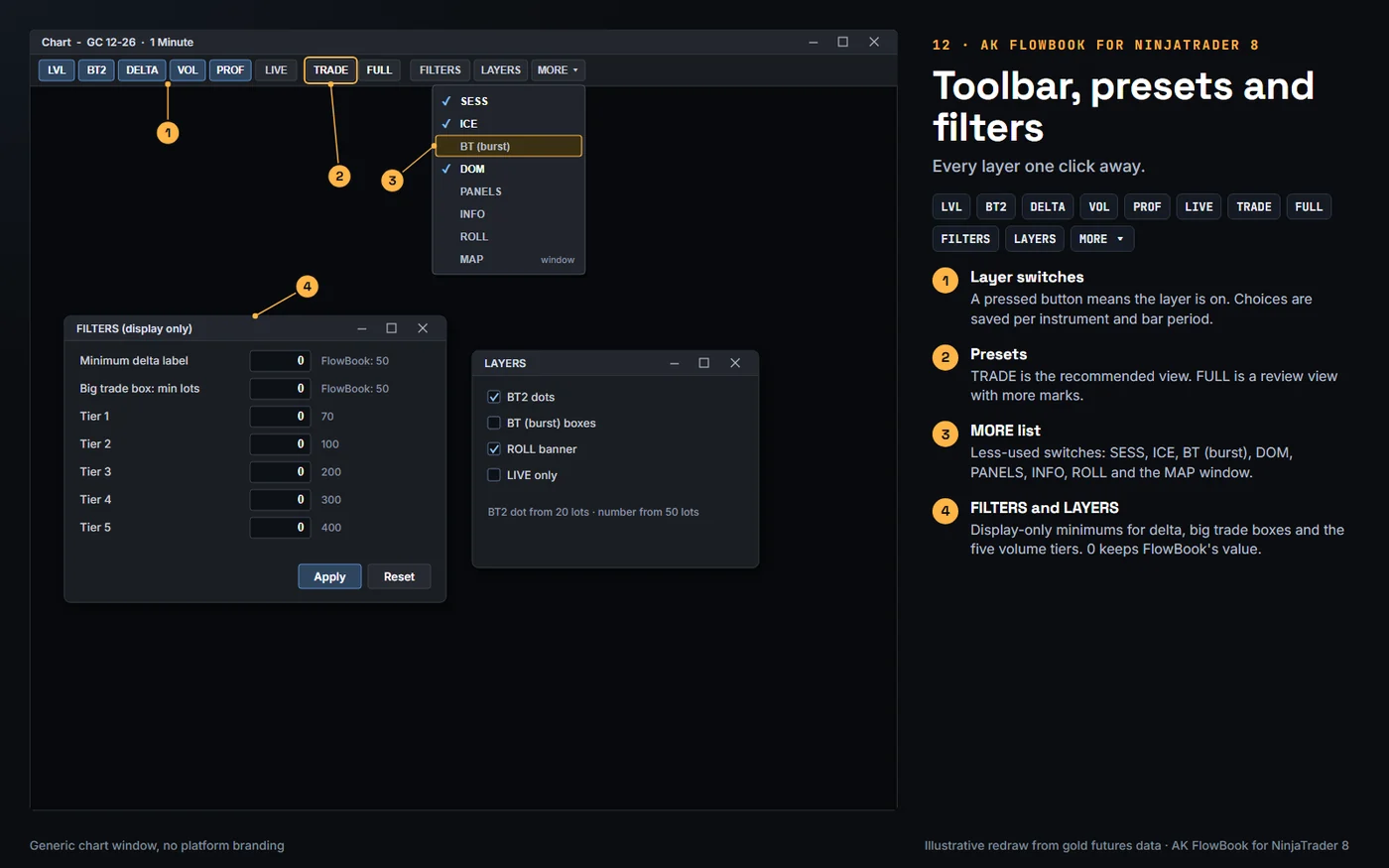This screenshot has width=1389, height=868.
Task: Uncheck the ROLL banner checkbox
Action: 494,449
